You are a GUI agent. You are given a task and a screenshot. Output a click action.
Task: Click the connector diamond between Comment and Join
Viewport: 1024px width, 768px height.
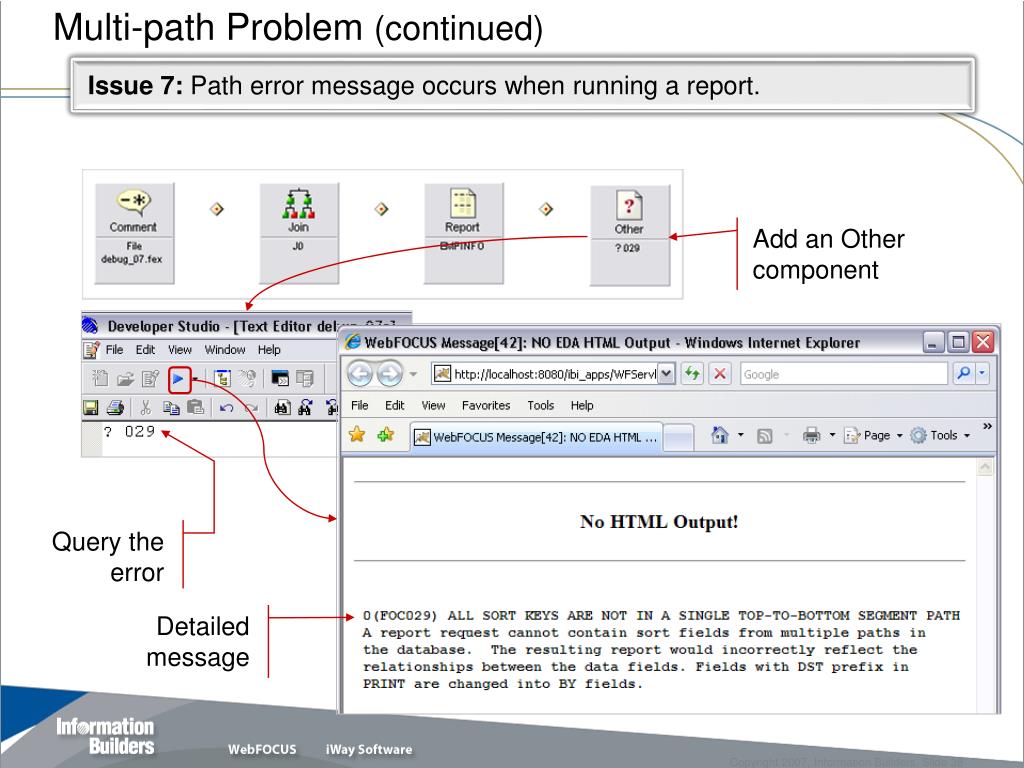[217, 209]
